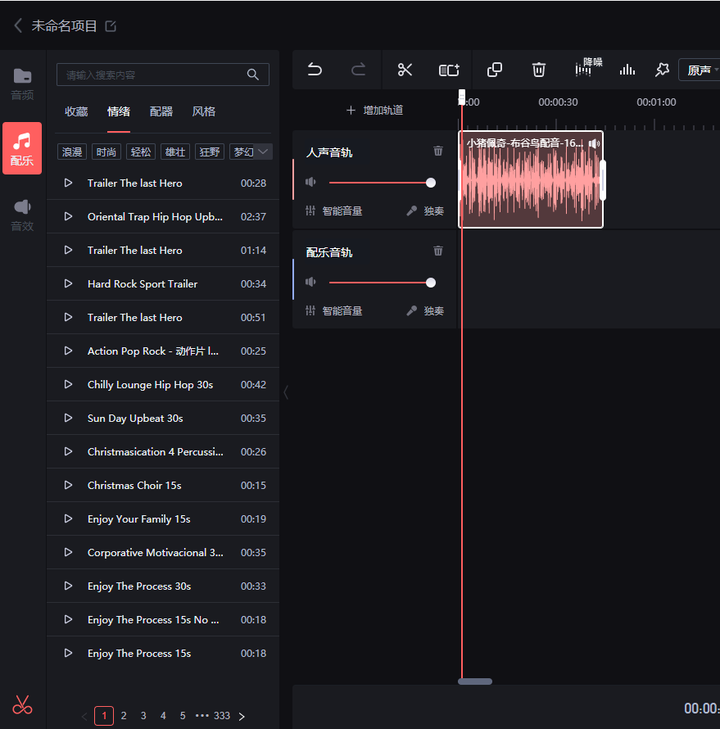Undo the last action

click(315, 70)
